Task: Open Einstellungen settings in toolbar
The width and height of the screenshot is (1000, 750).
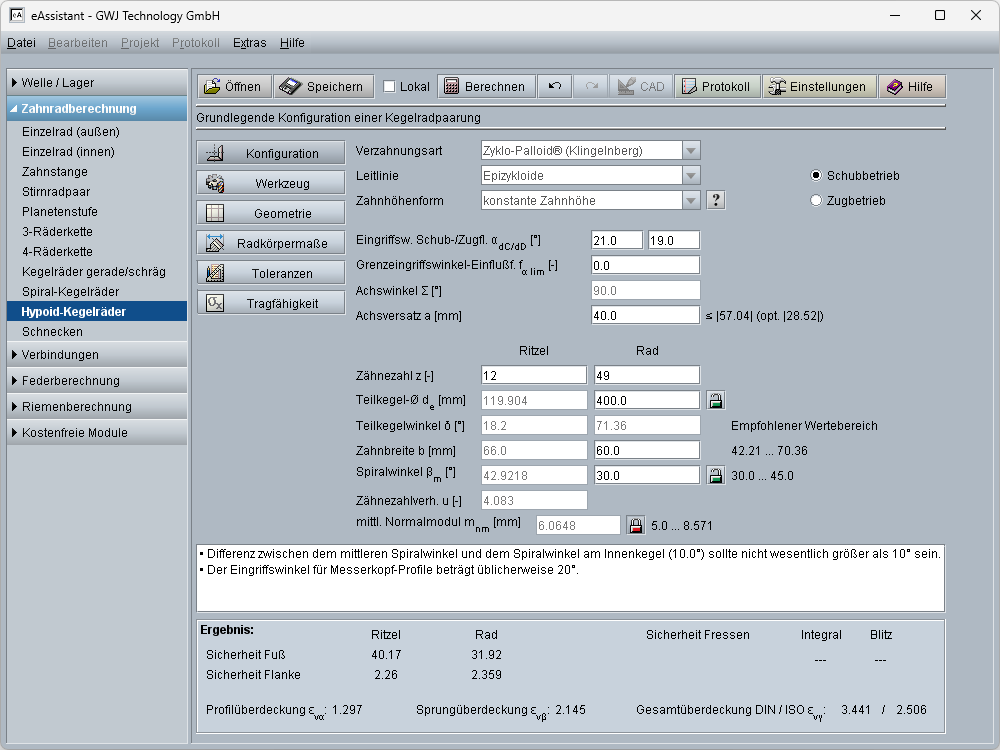Action: pyautogui.click(x=819, y=87)
